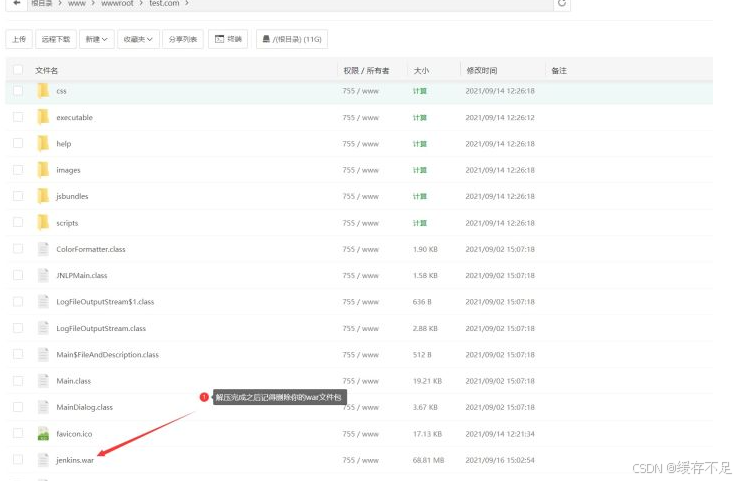Open the jsbundles folder icon
Image resolution: width=743 pixels, height=481 pixels.
[x=43, y=196]
